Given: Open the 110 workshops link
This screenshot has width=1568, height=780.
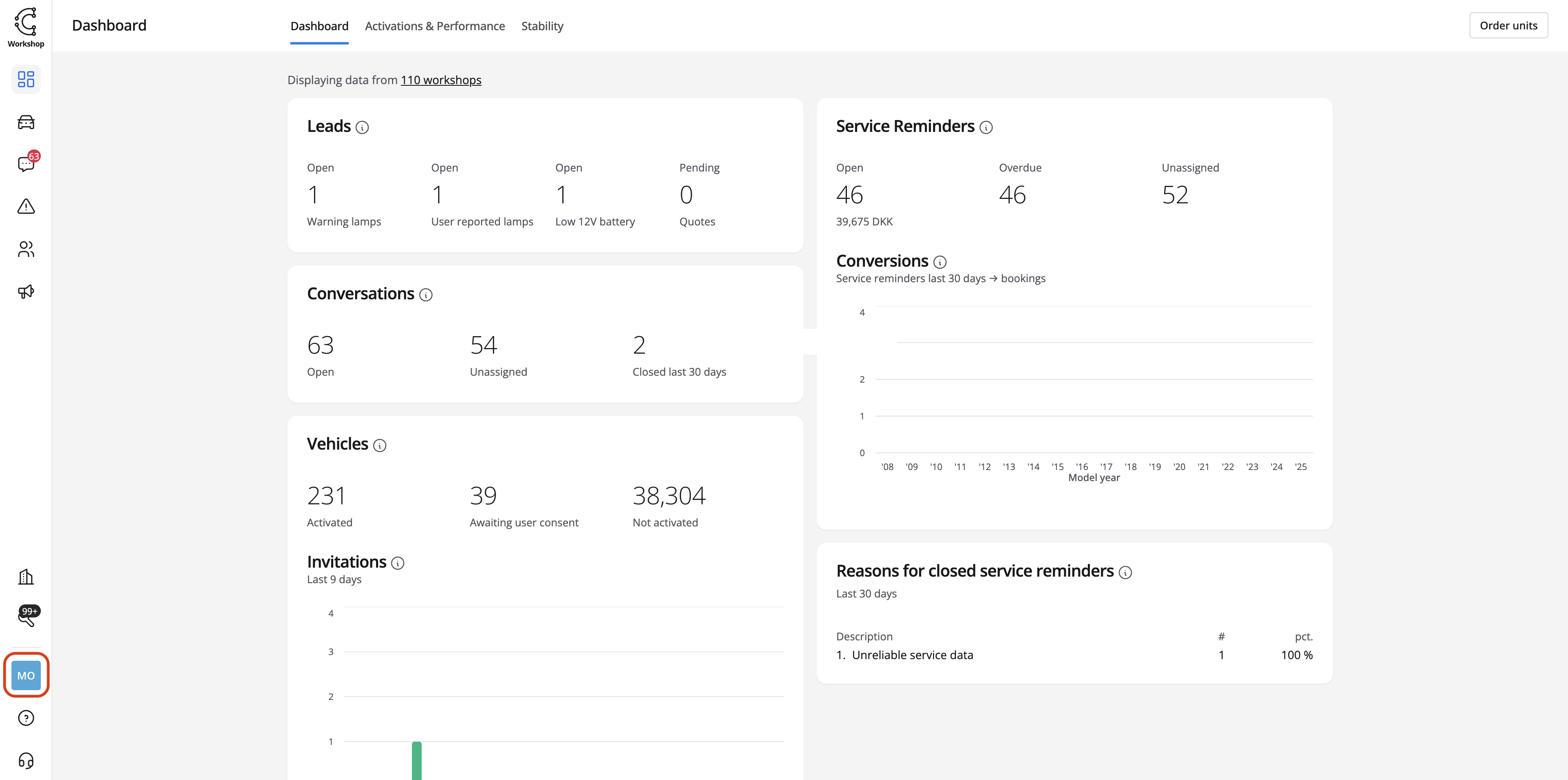Looking at the screenshot, I should coord(441,80).
